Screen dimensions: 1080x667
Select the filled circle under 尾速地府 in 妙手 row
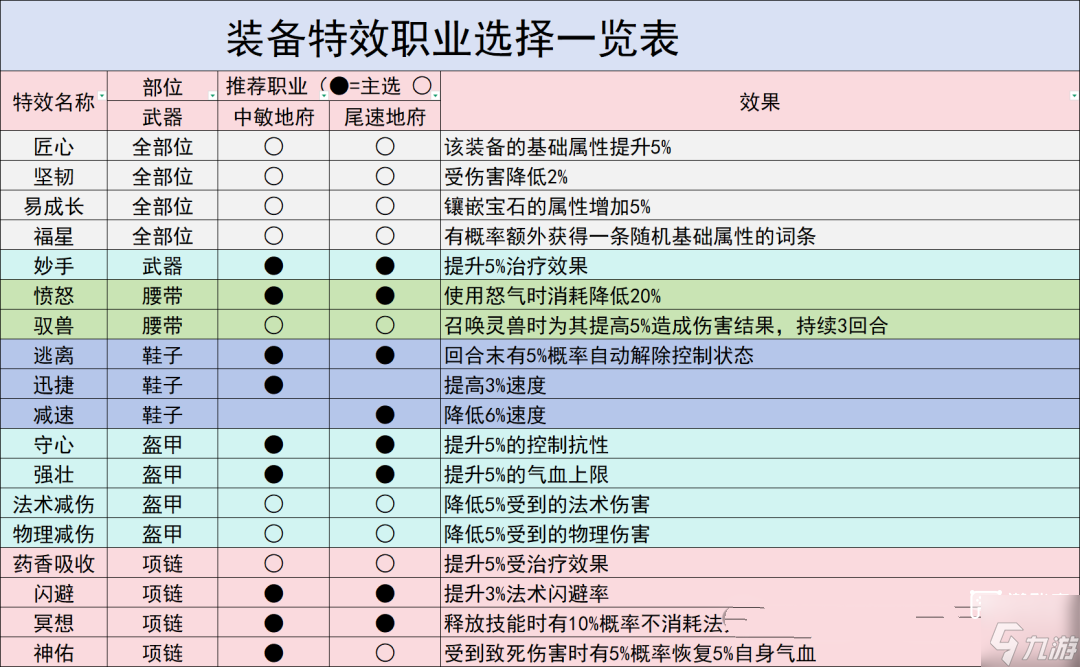(x=385, y=266)
